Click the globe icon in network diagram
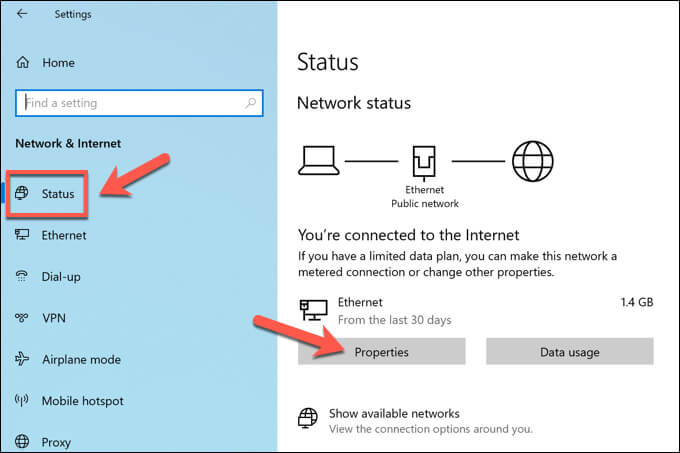 point(530,161)
